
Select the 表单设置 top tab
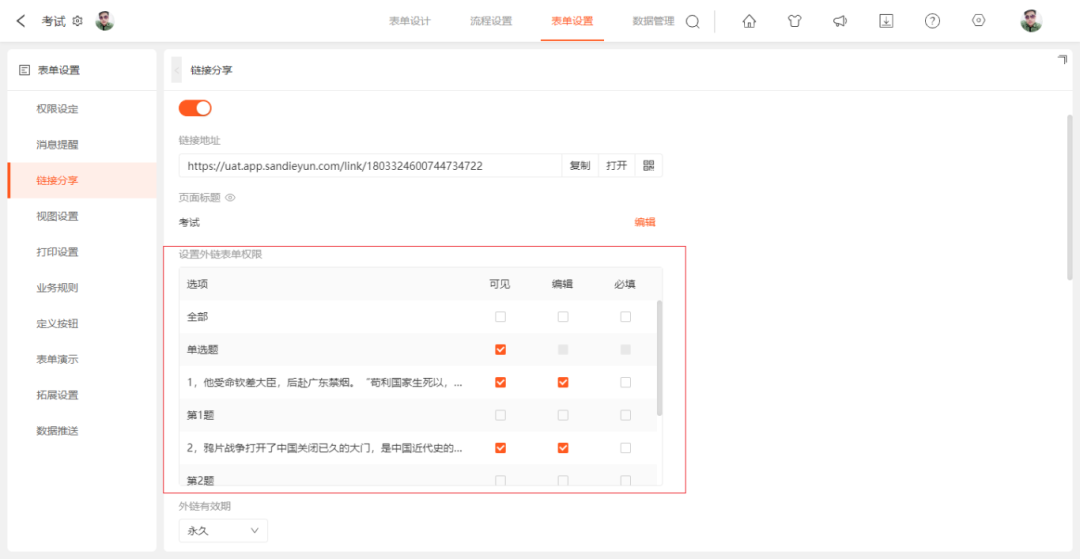(572, 21)
